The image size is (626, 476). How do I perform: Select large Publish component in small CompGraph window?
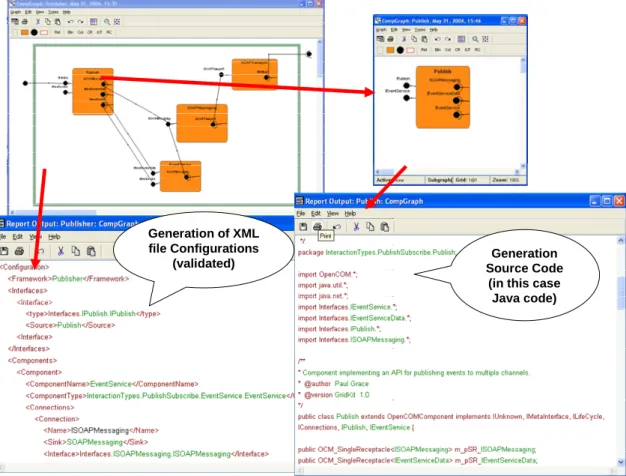443,97
